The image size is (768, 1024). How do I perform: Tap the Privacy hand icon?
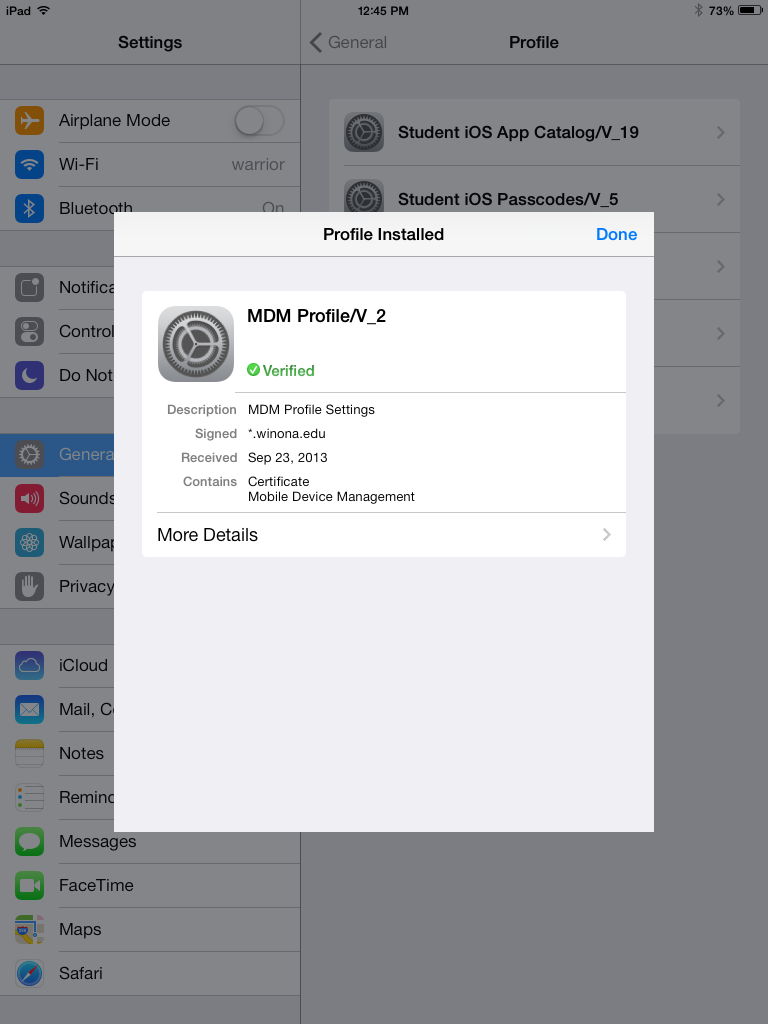pos(30,586)
